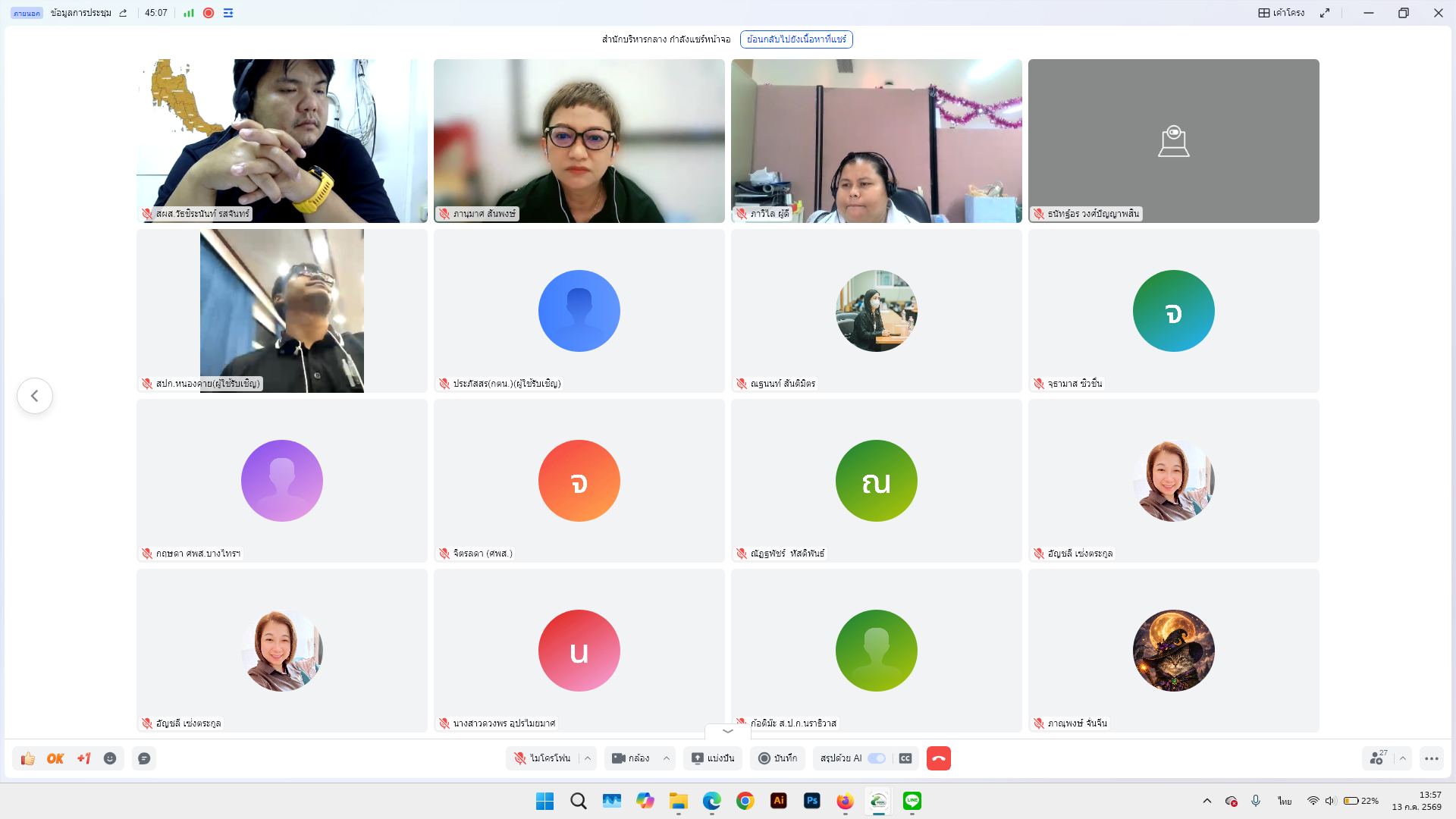Start screen sharing

712,758
